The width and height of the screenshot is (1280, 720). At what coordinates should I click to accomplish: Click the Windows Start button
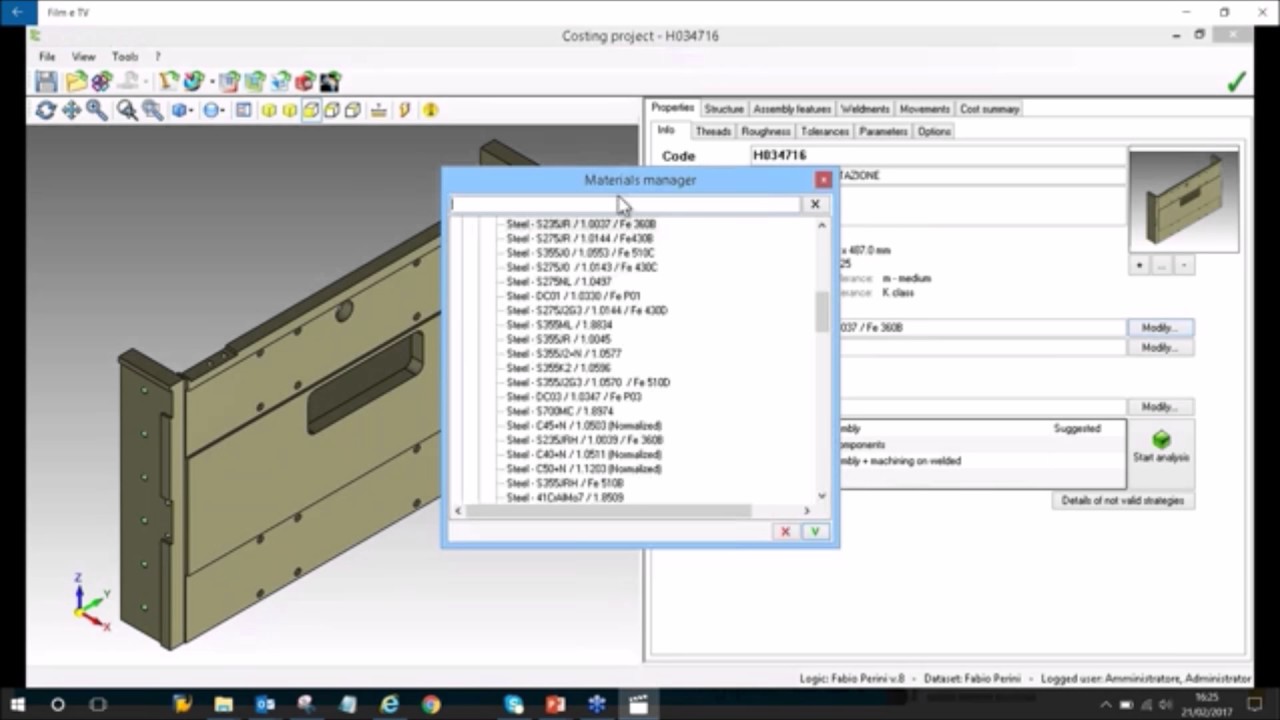pyautogui.click(x=18, y=705)
